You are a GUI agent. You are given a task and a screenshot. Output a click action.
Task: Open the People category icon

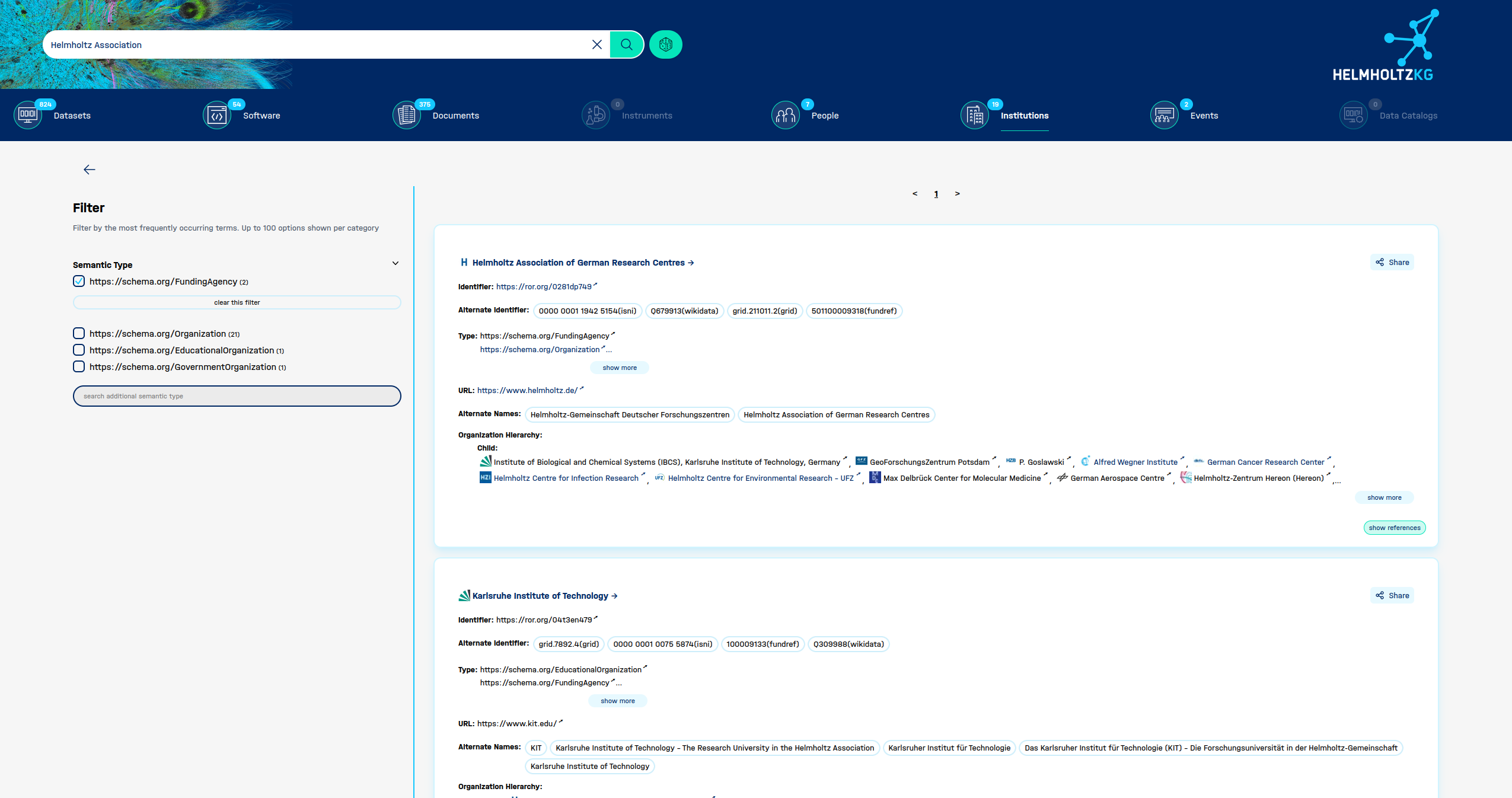(786, 115)
